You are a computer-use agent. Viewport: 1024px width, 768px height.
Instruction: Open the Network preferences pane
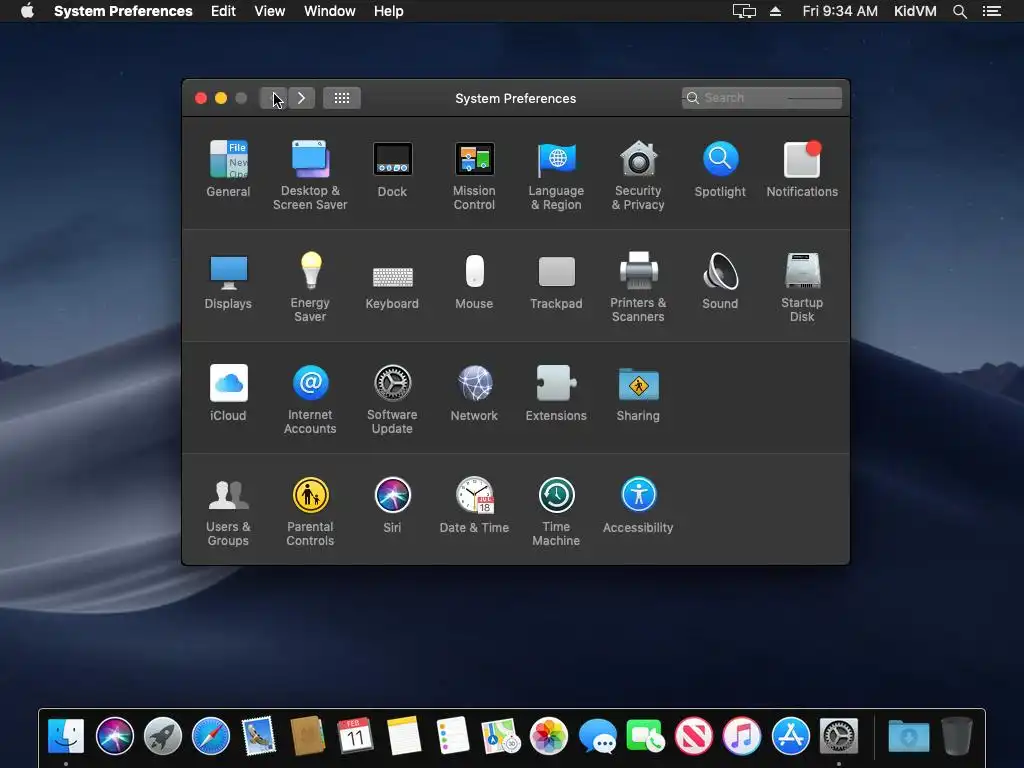[474, 392]
